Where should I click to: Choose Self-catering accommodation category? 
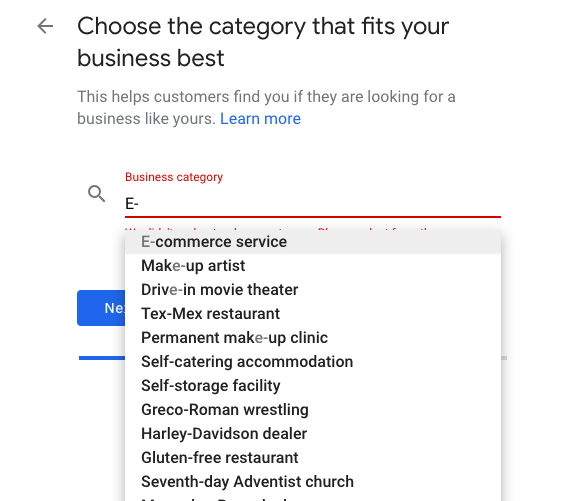[313, 362]
